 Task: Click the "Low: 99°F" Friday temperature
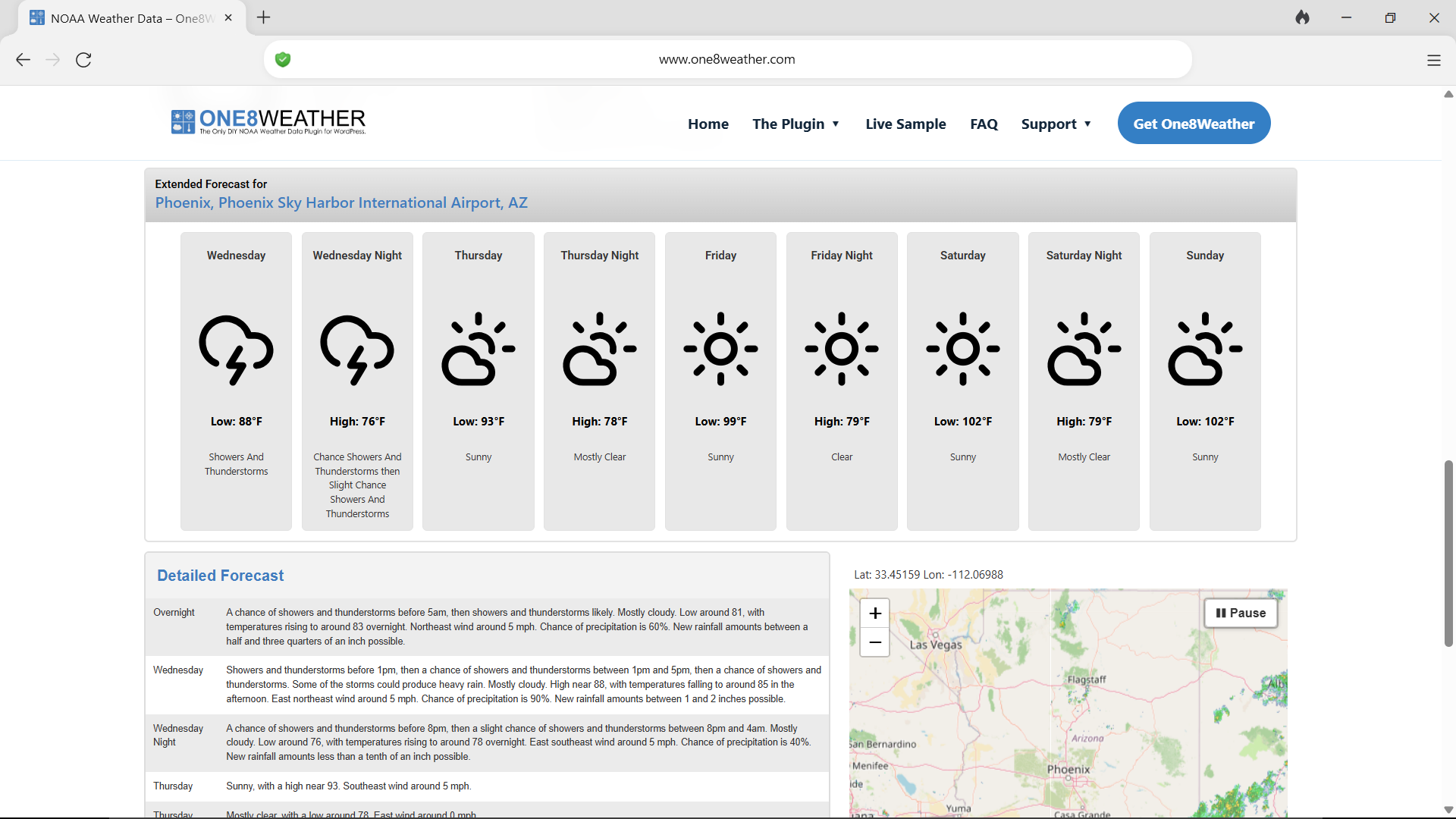point(720,422)
